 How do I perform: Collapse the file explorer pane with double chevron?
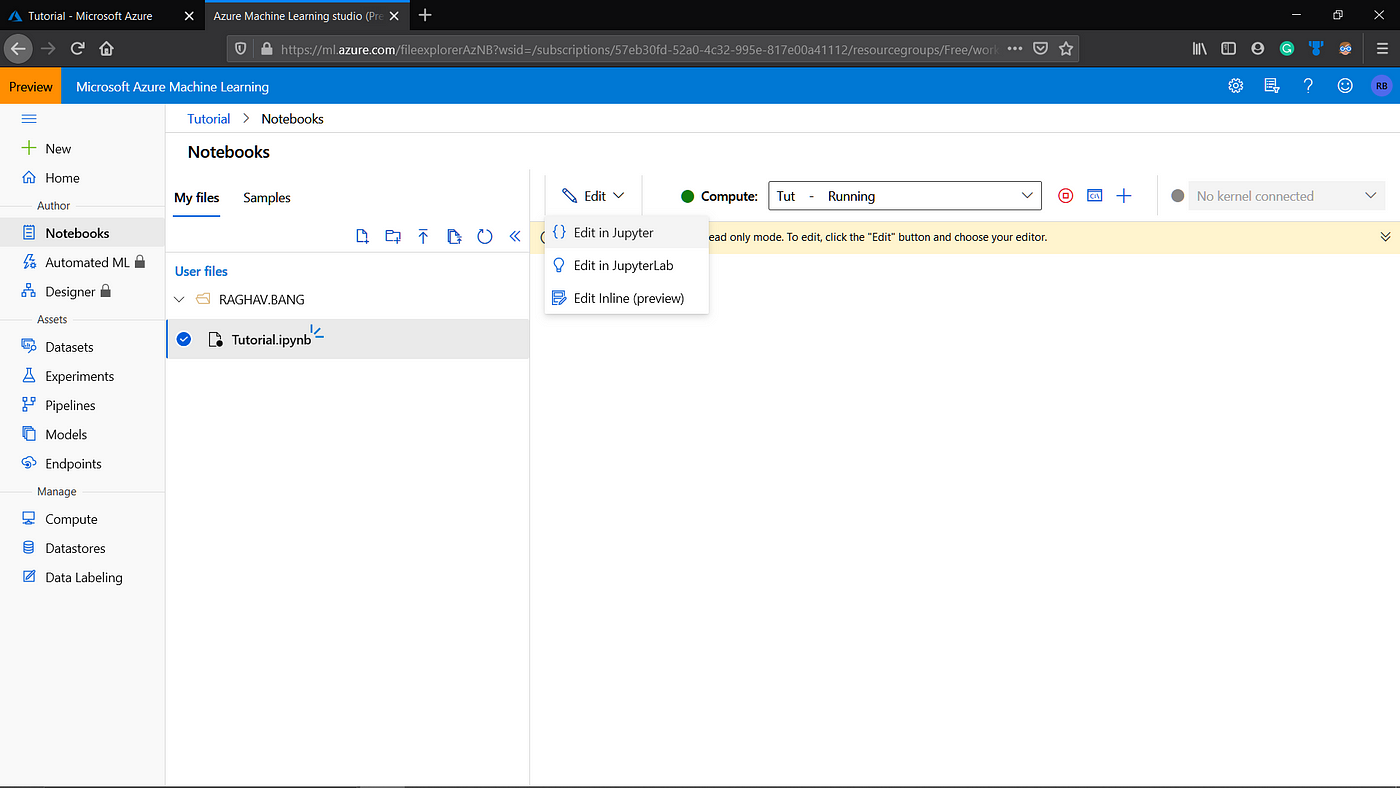515,236
